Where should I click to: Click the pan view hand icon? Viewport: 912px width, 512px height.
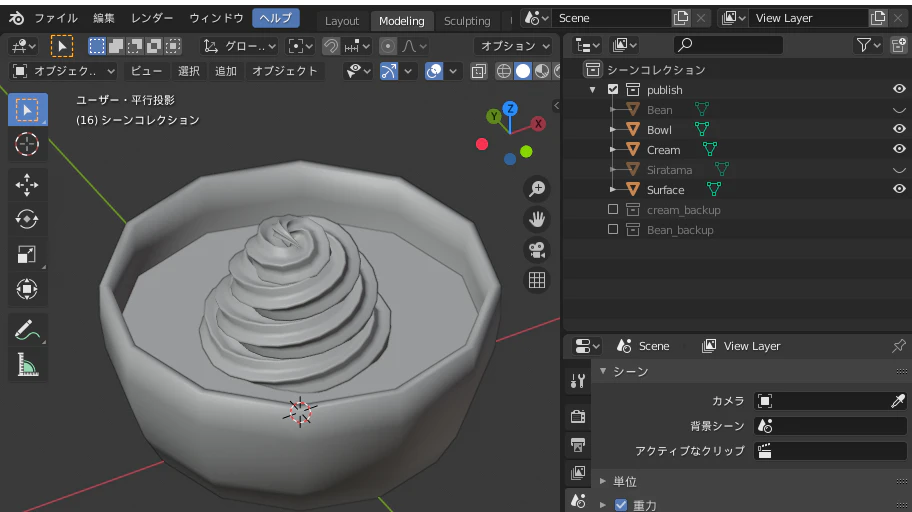536,219
